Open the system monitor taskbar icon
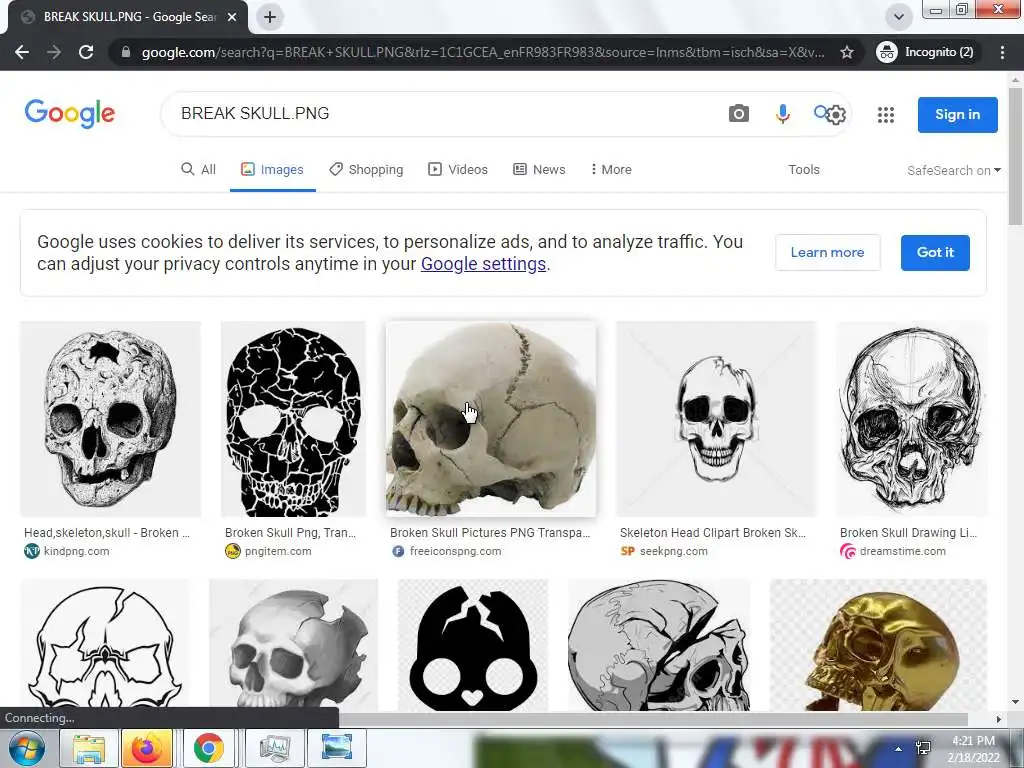 [275, 748]
